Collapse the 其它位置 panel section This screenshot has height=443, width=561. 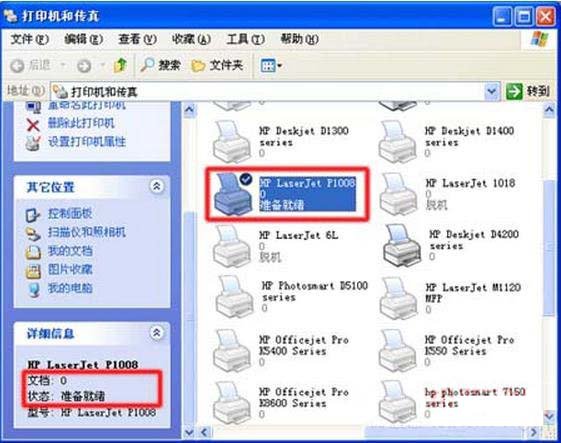click(x=156, y=186)
